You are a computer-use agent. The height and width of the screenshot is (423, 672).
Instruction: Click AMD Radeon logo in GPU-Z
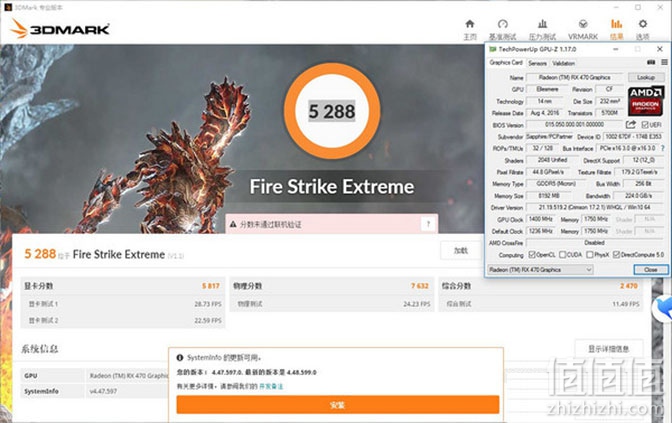(x=645, y=101)
